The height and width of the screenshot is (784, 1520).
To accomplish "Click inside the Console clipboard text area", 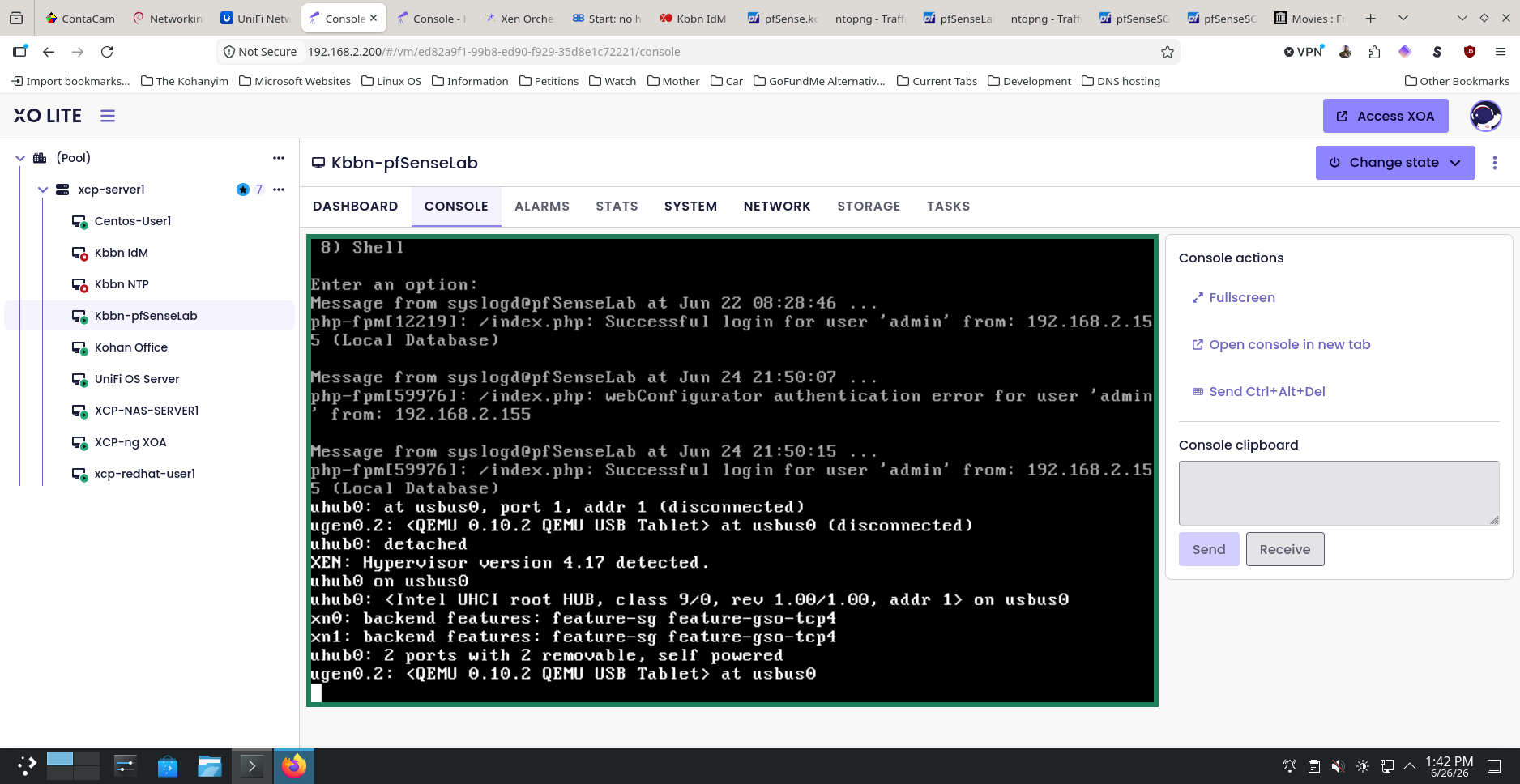I will coord(1339,493).
